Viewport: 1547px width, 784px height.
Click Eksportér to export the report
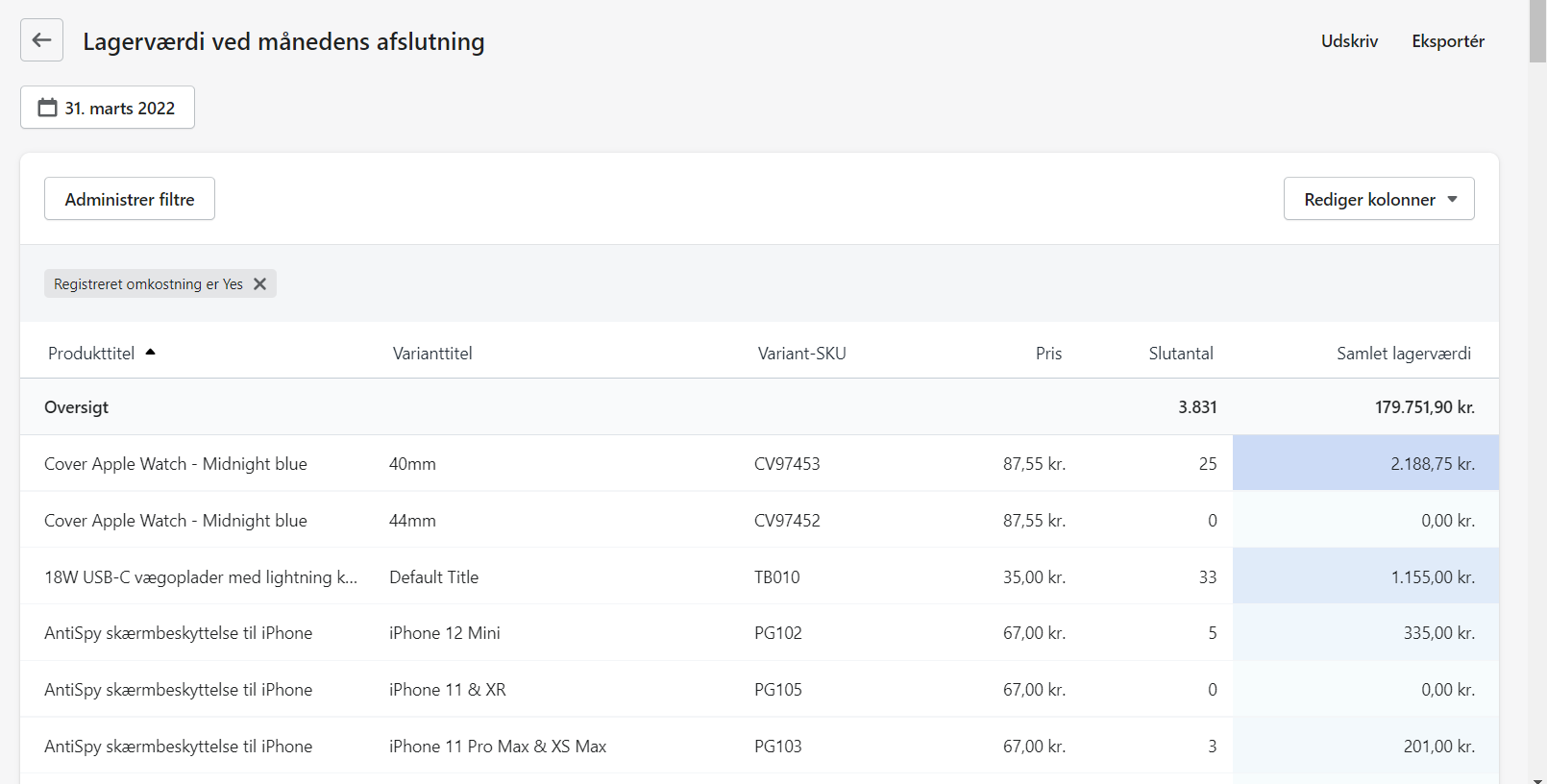pos(1447,41)
